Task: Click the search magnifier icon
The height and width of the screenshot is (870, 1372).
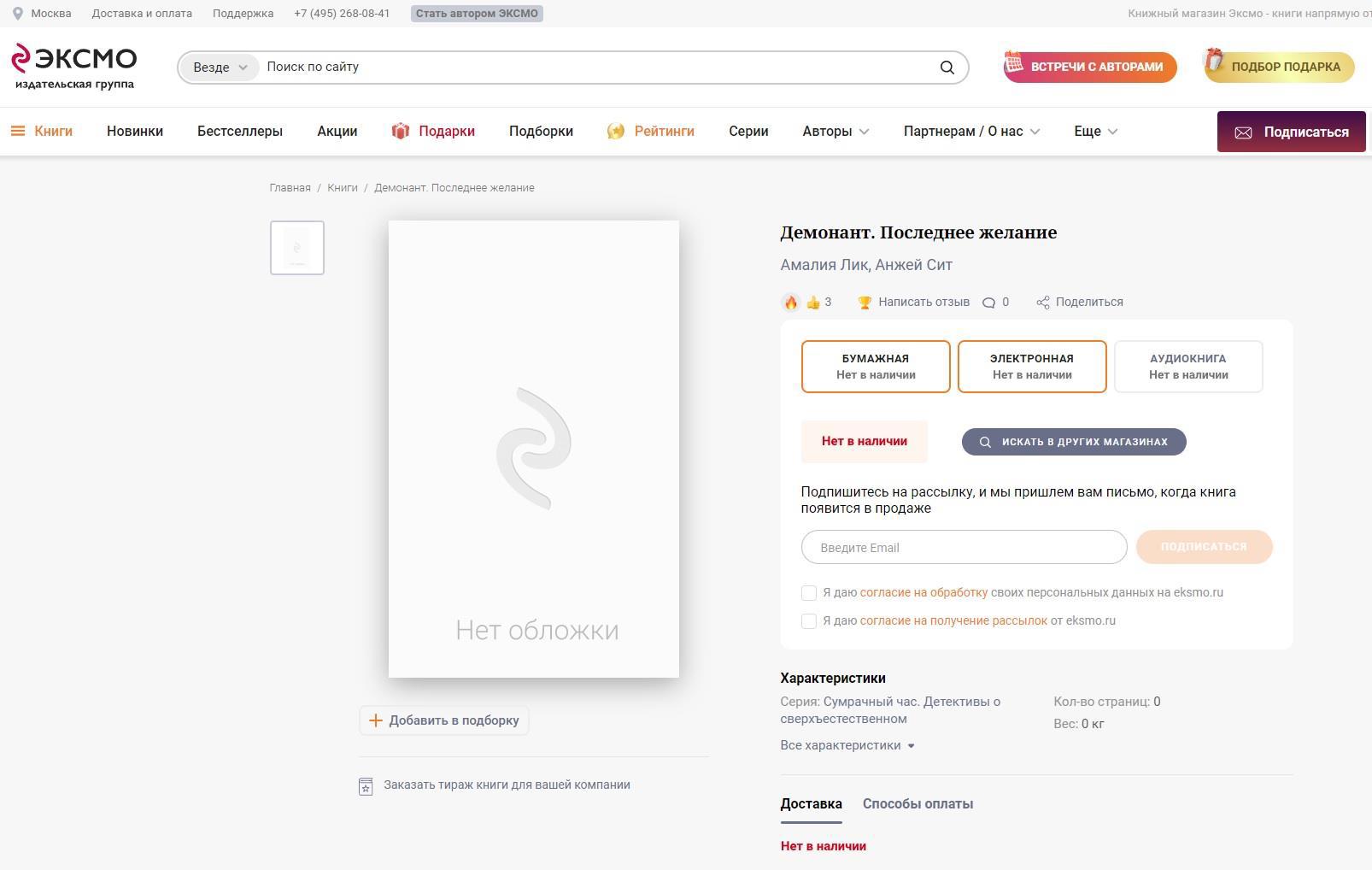Action: pos(947,68)
